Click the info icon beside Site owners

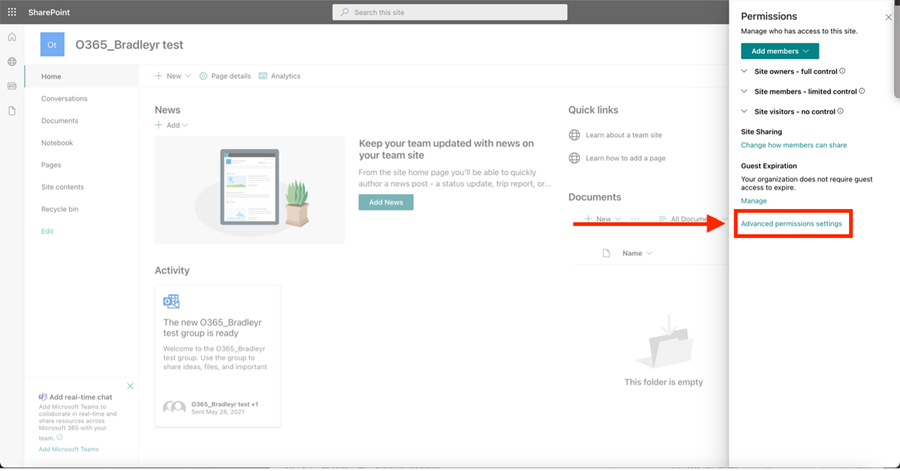842,71
